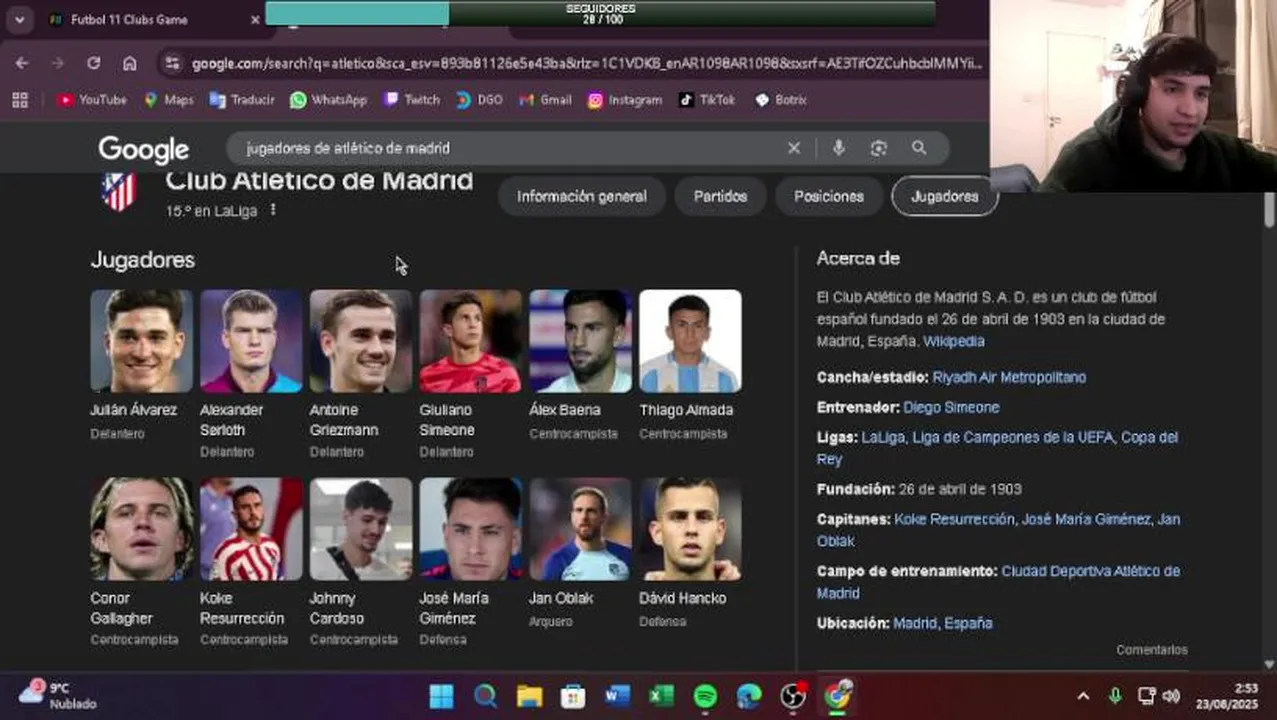Open the apps grid icon in bookmarks bar
The height and width of the screenshot is (720, 1277).
20,100
